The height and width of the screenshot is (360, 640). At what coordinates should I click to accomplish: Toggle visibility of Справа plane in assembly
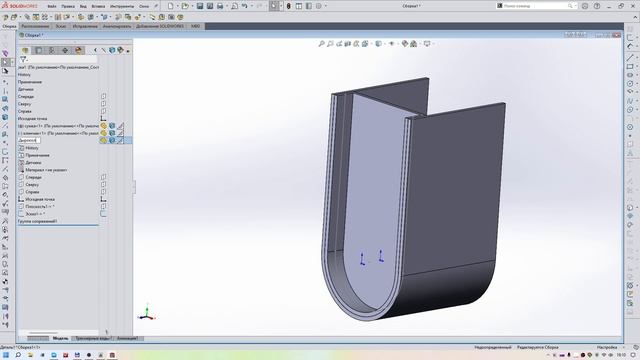point(103,111)
